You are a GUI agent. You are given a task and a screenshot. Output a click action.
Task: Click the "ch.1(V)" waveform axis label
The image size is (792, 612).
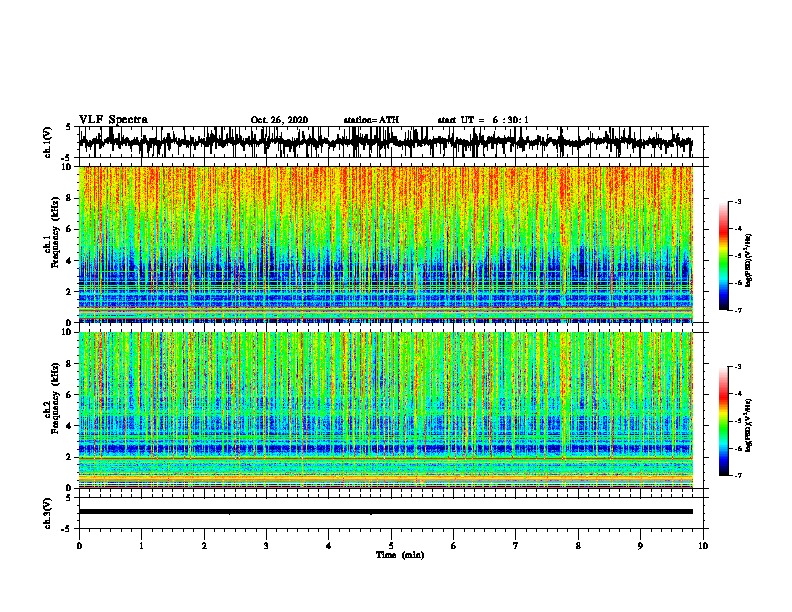point(47,142)
